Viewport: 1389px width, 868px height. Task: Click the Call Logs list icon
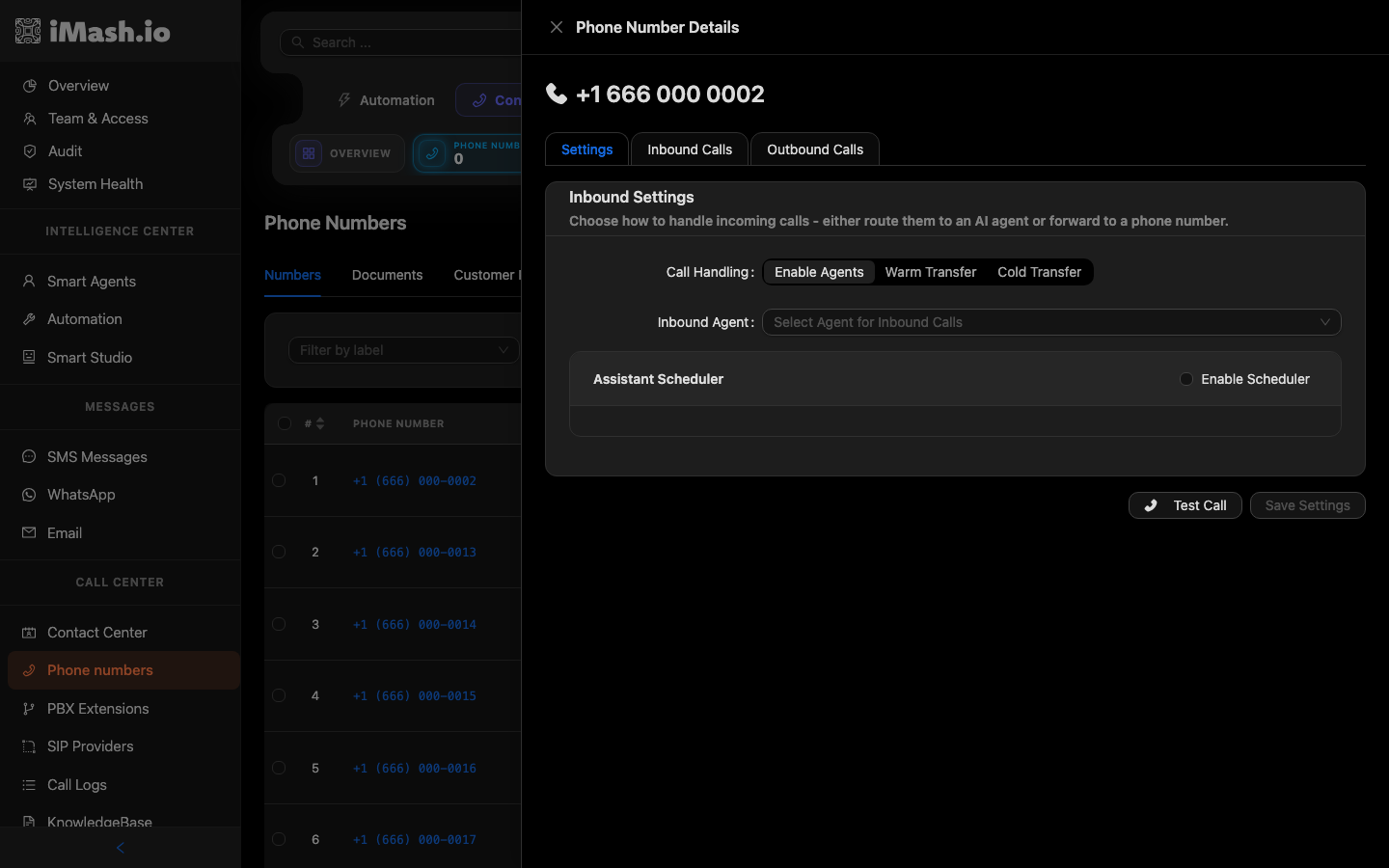pyautogui.click(x=29, y=785)
